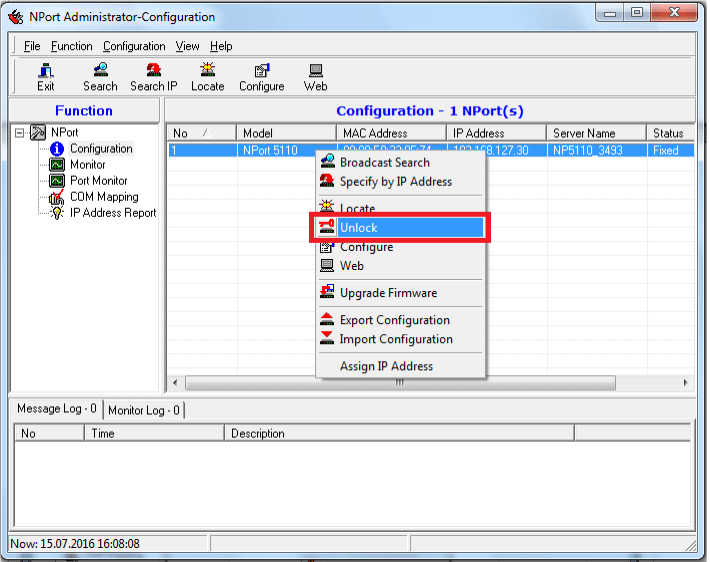Select Port Monitor in function tree
710x562 pixels.
point(98,181)
